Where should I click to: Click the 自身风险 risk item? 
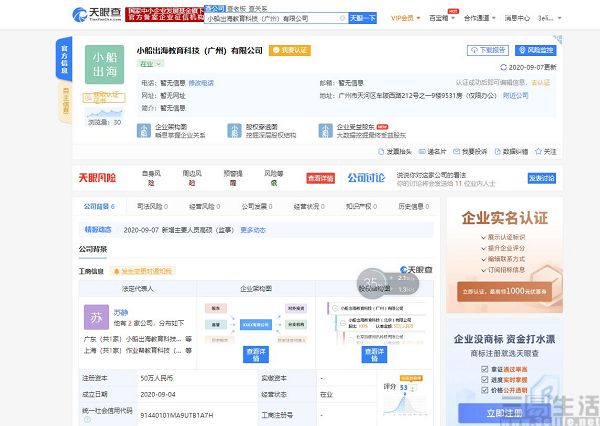click(x=151, y=178)
